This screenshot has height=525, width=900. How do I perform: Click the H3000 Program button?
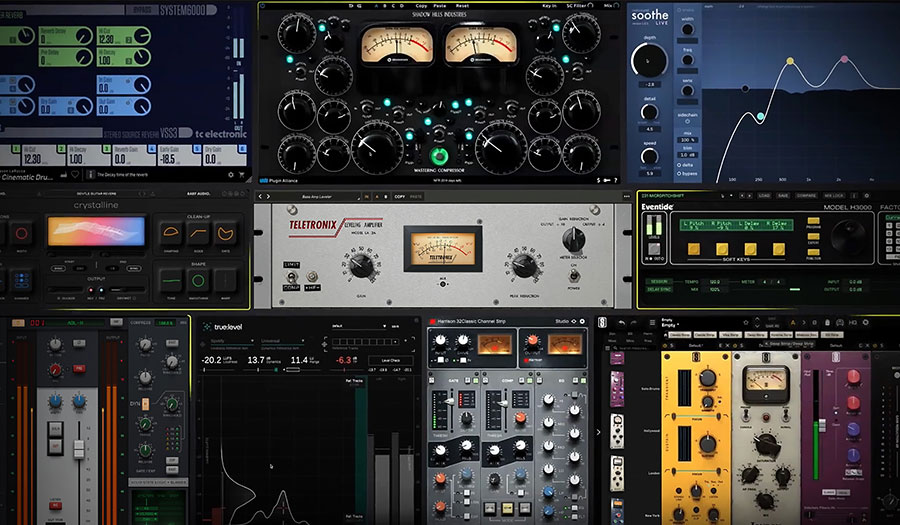coord(813,220)
